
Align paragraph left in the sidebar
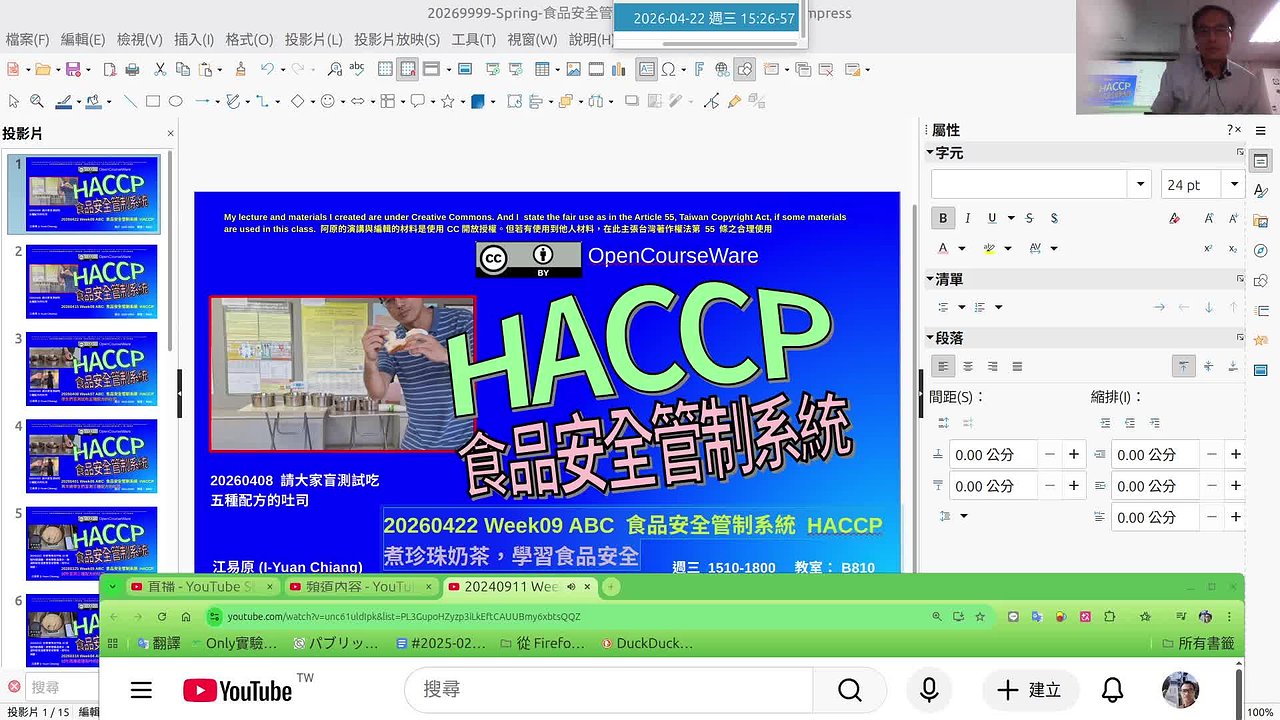point(943,367)
